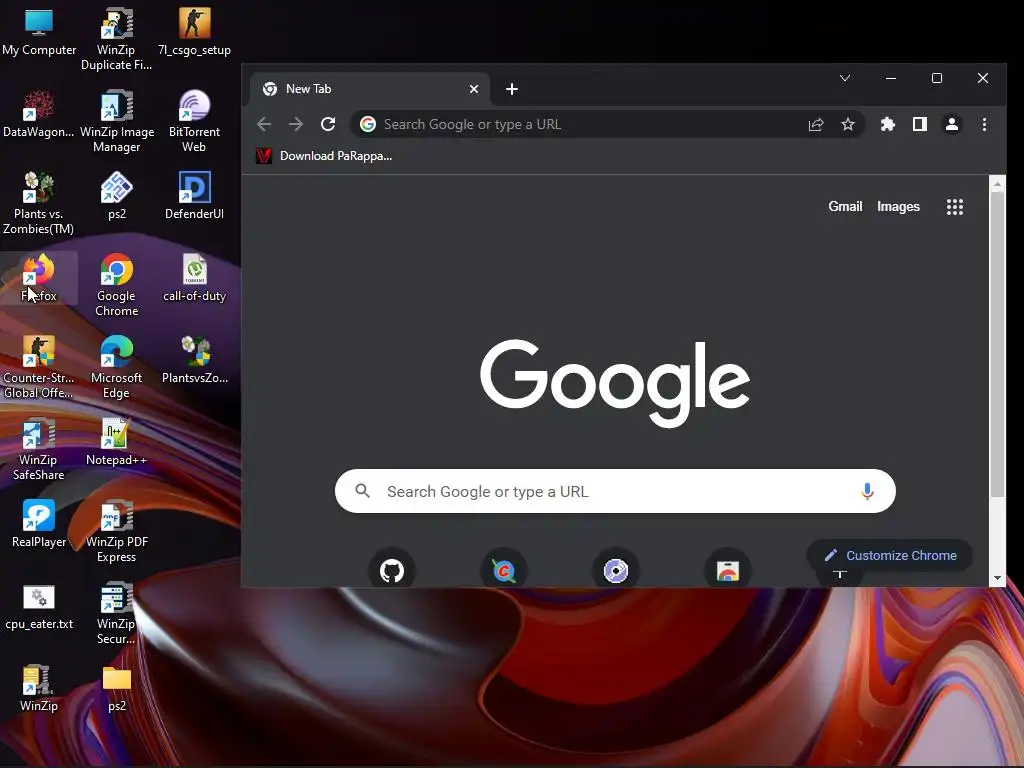Select the WinZip Image Manager shortcut

click(116, 121)
